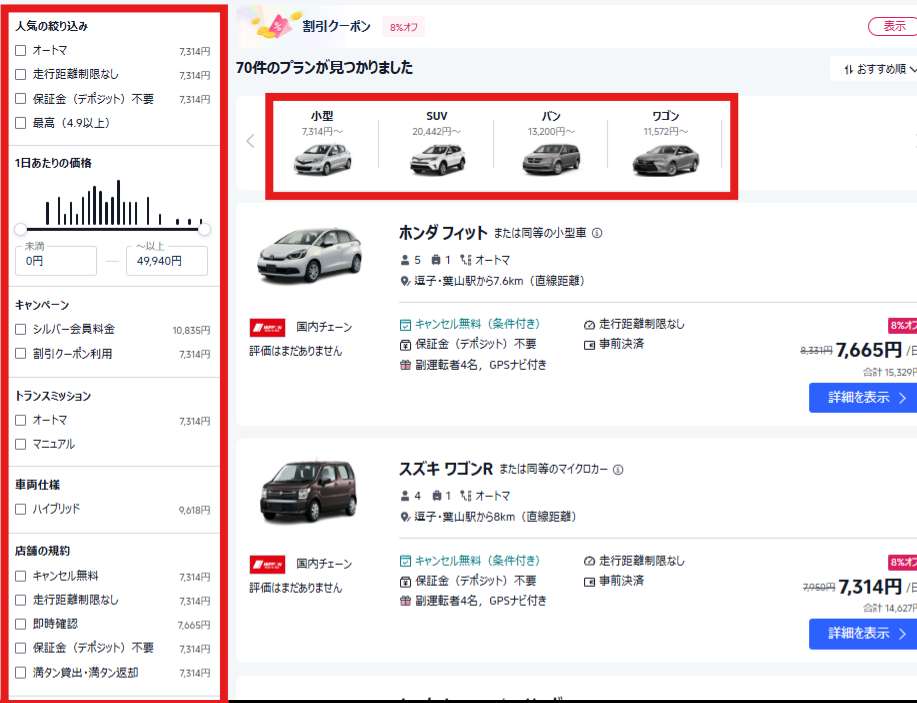The width and height of the screenshot is (917, 703).
Task: Check 最高（4.9以上）rating filter
Action: pyautogui.click(x=20, y=123)
